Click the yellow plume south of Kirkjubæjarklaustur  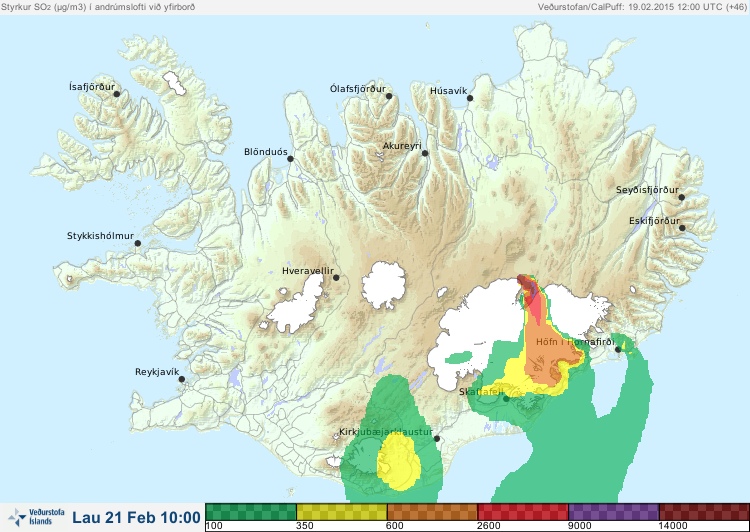(398, 463)
